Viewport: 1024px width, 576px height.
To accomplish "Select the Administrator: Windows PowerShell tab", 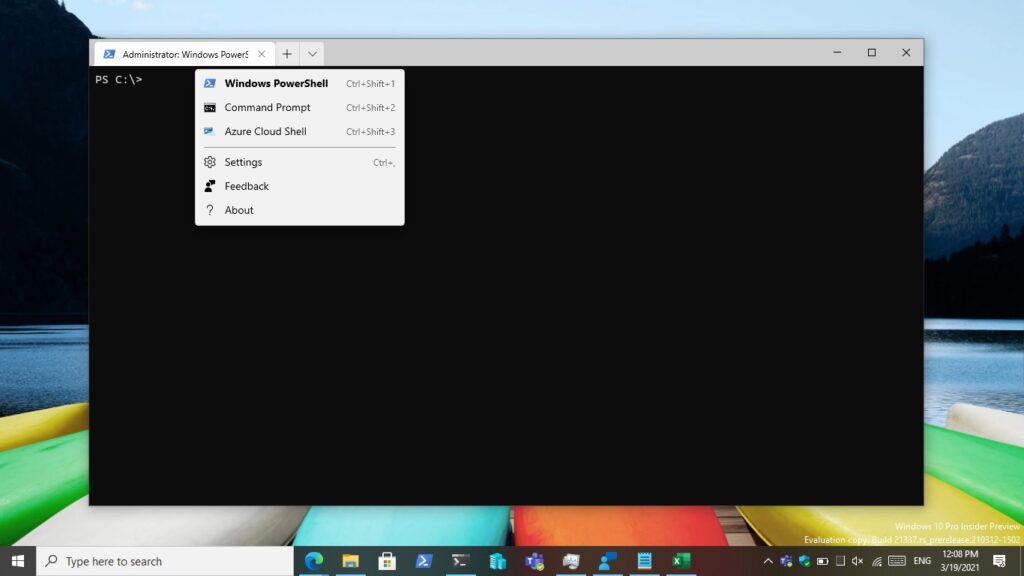I will coord(180,54).
